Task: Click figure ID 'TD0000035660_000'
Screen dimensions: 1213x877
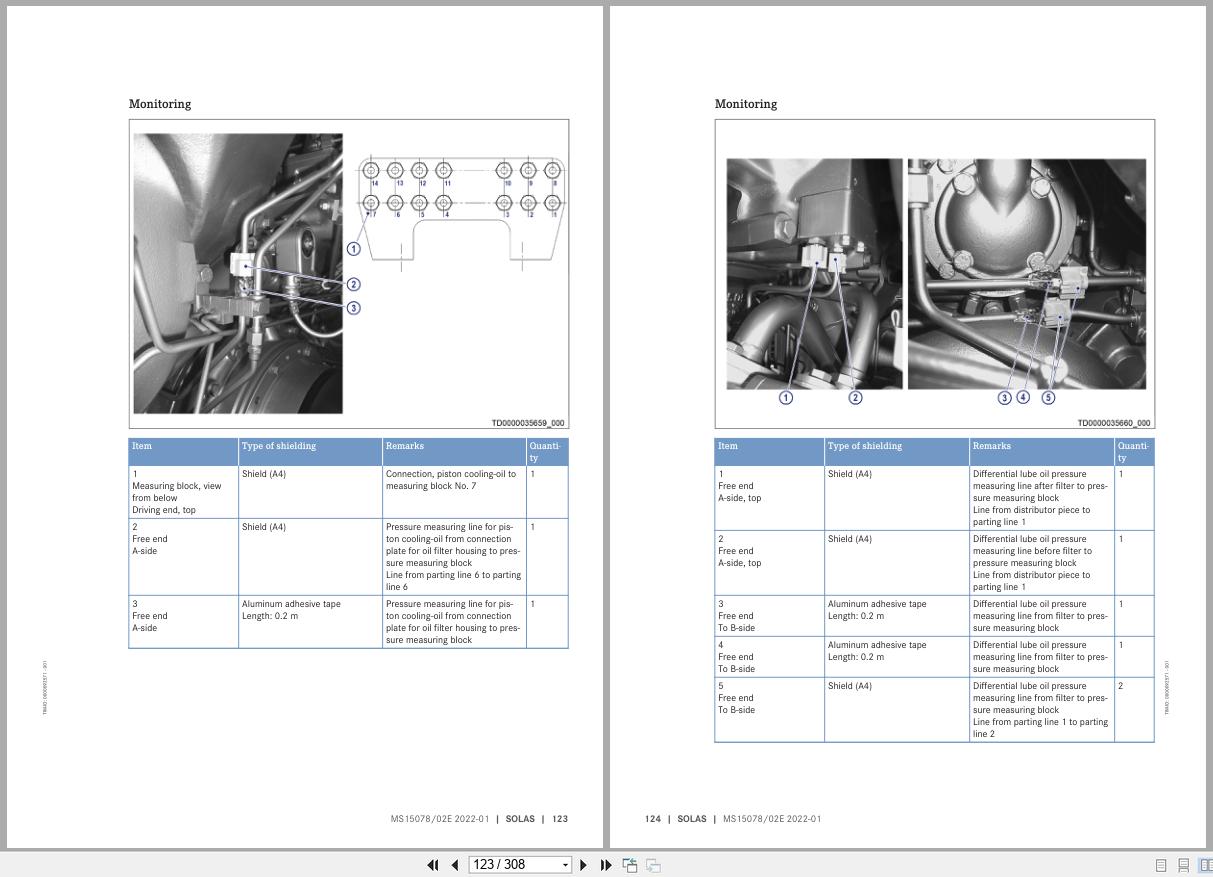Action: (1114, 423)
